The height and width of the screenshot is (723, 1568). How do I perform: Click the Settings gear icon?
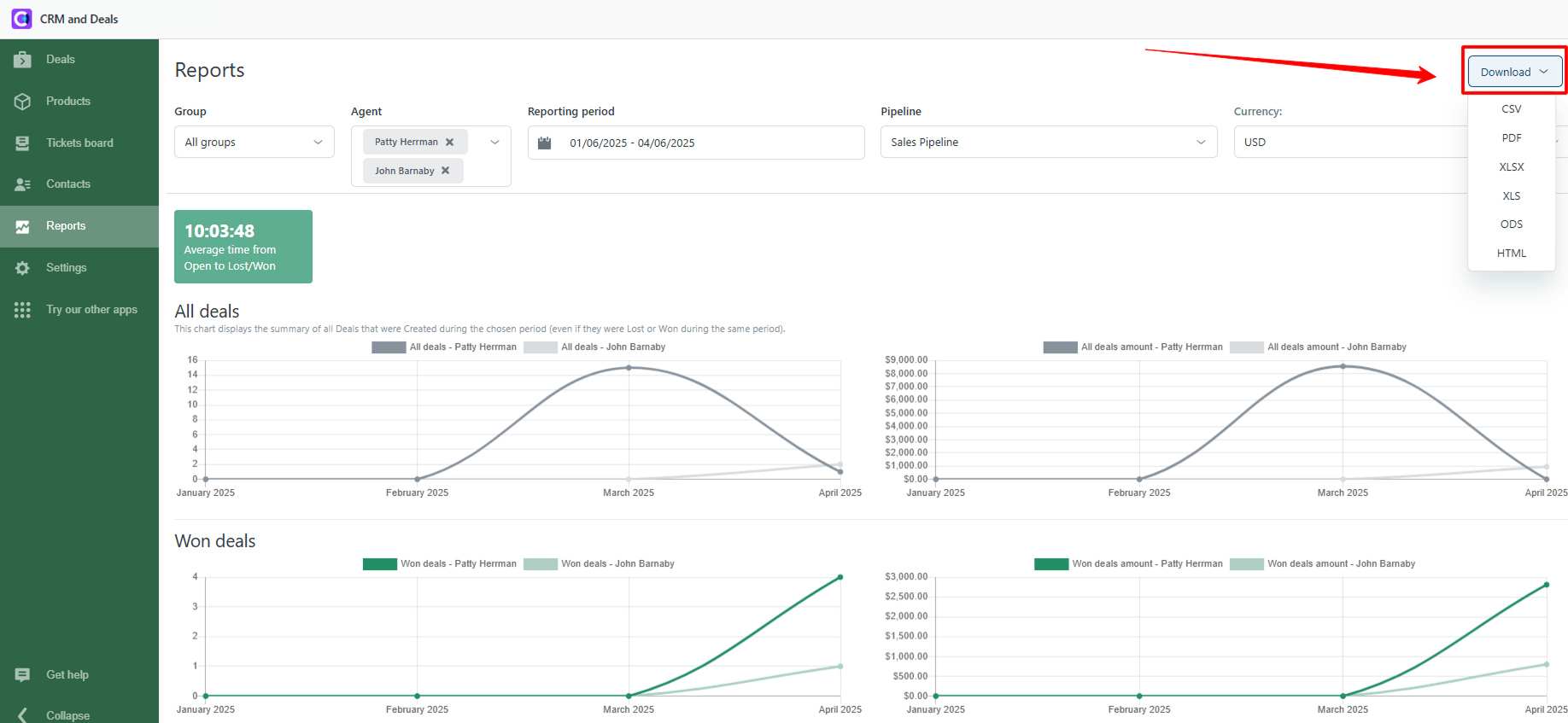pyautogui.click(x=23, y=268)
